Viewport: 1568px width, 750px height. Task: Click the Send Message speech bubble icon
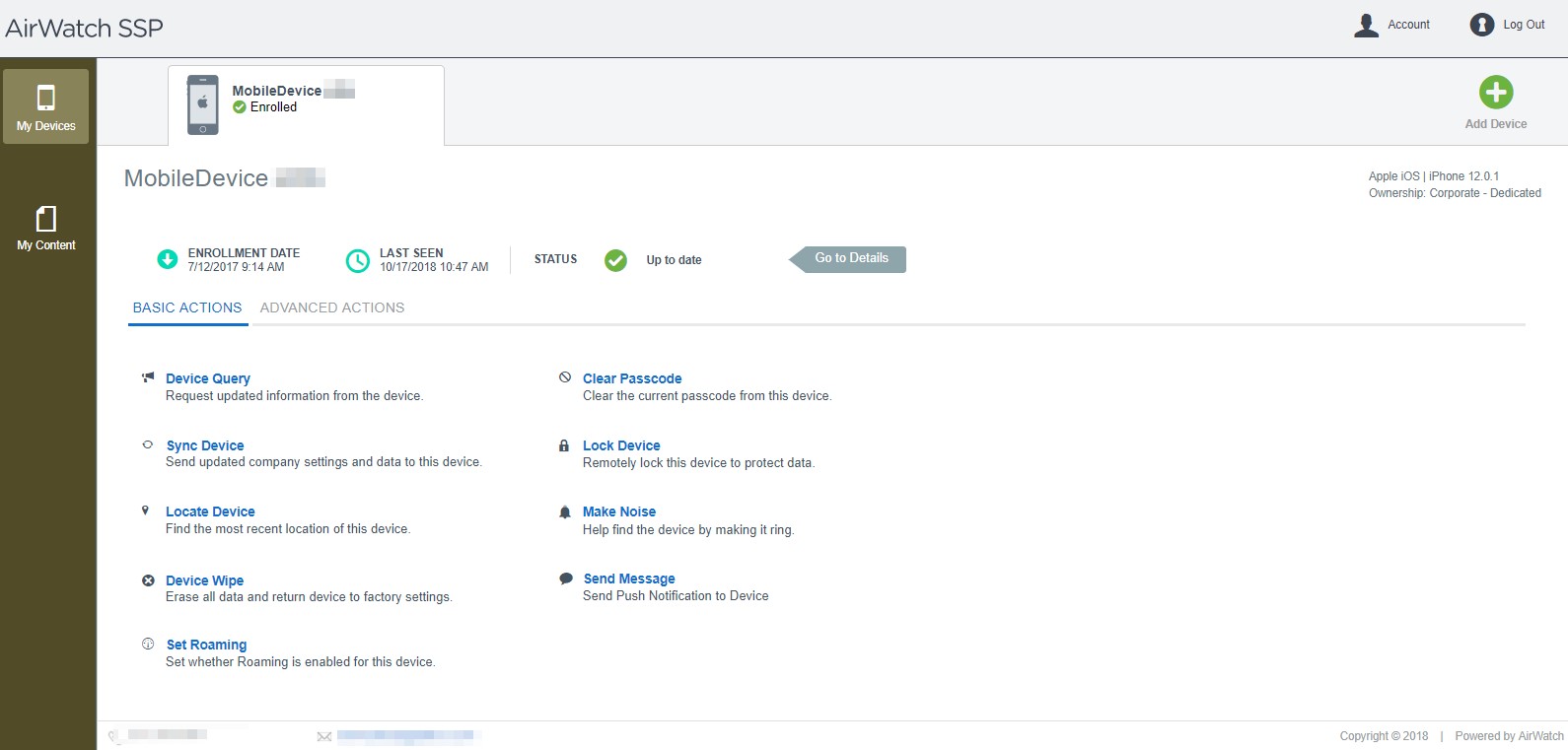pyautogui.click(x=565, y=579)
